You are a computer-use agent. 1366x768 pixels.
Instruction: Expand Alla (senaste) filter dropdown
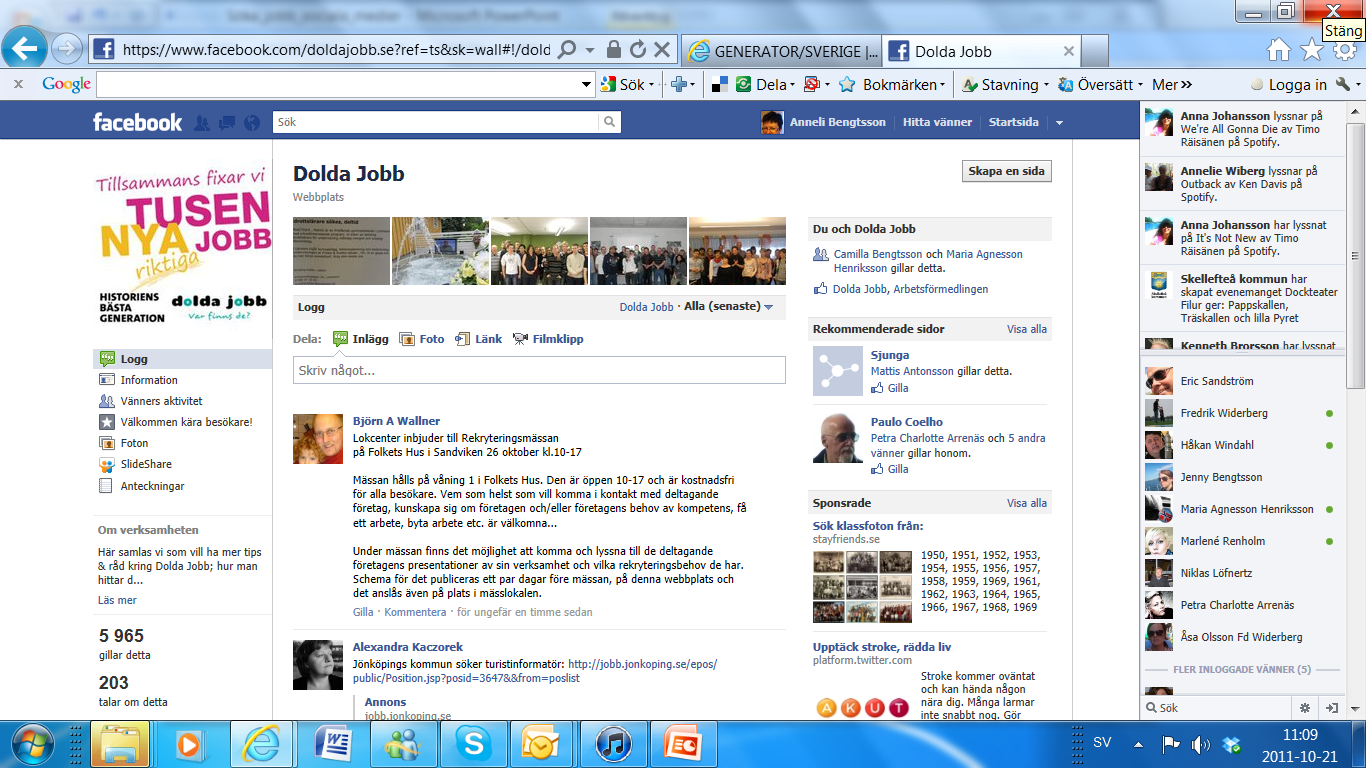(729, 307)
